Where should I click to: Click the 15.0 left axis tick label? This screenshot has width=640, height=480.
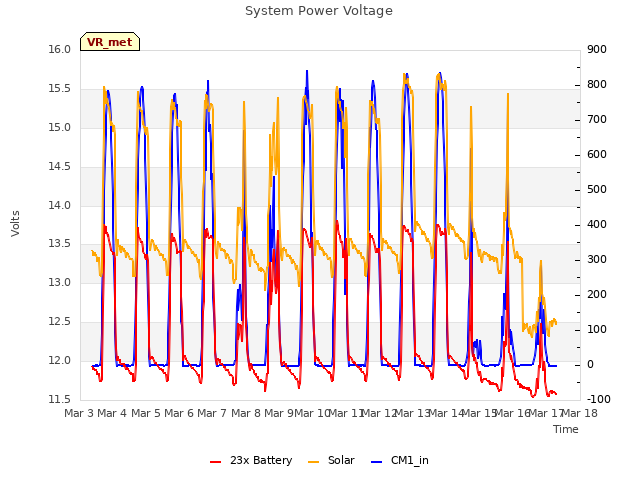tap(59, 128)
